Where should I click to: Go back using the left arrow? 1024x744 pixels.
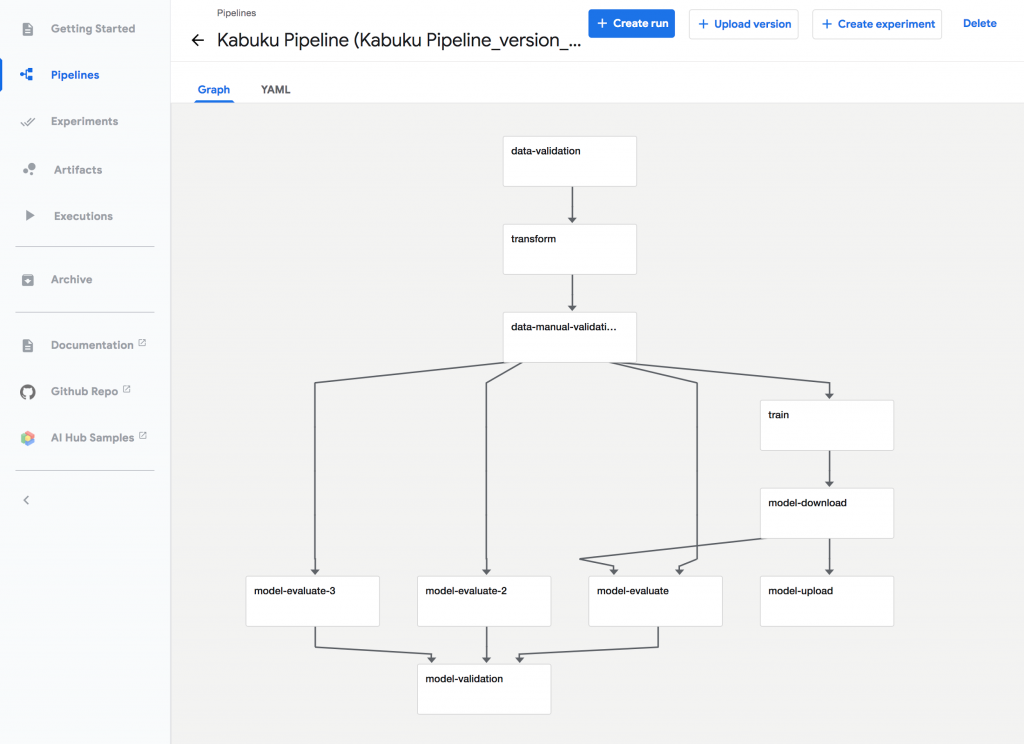(197, 41)
